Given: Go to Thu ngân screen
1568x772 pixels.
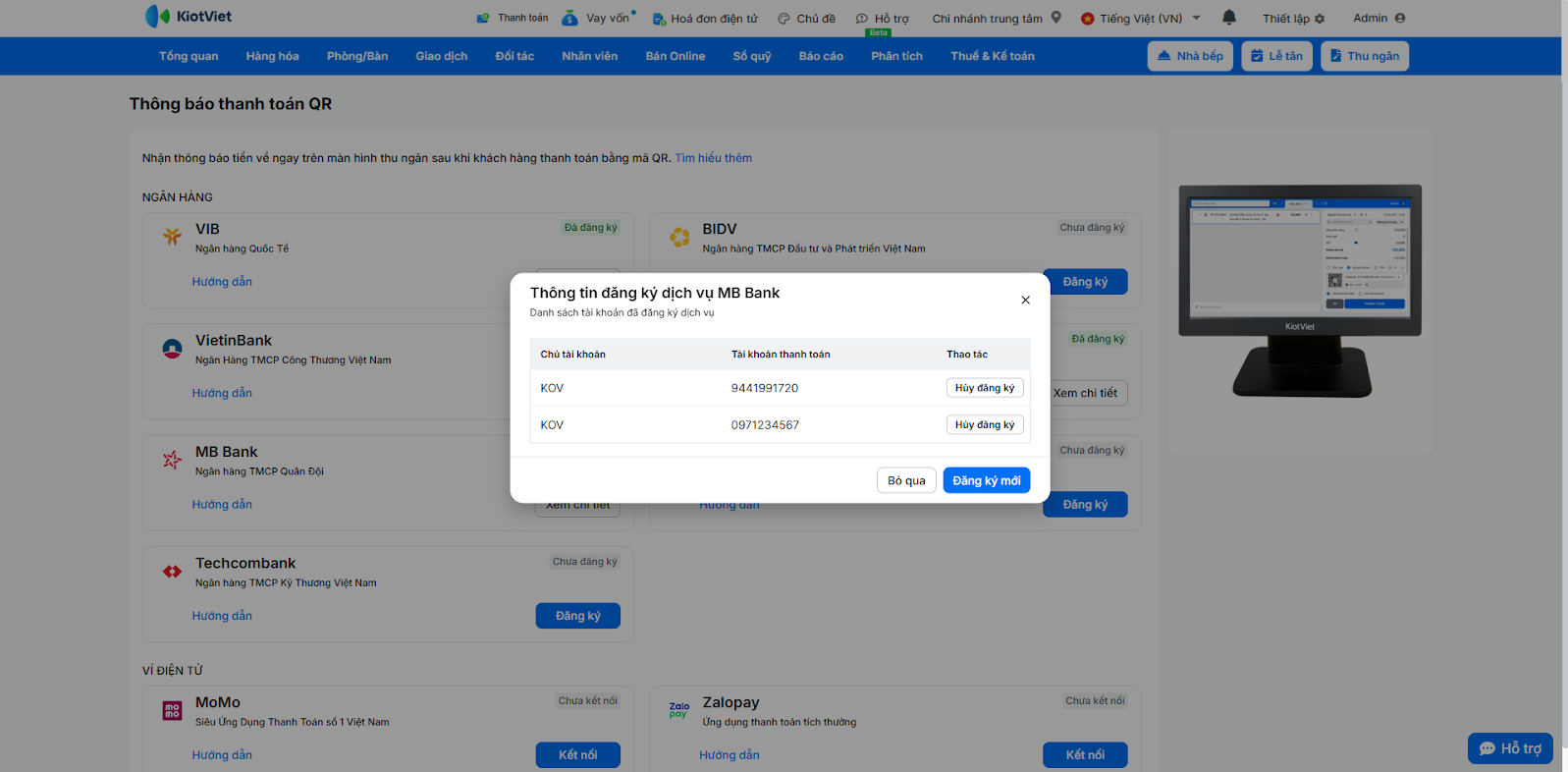Looking at the screenshot, I should pyautogui.click(x=1365, y=56).
